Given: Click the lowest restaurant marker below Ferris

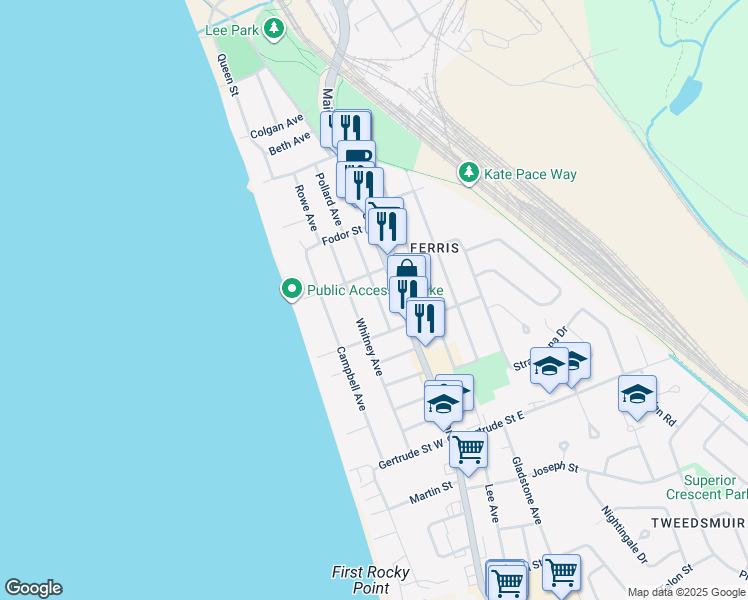Looking at the screenshot, I should pos(425,319).
